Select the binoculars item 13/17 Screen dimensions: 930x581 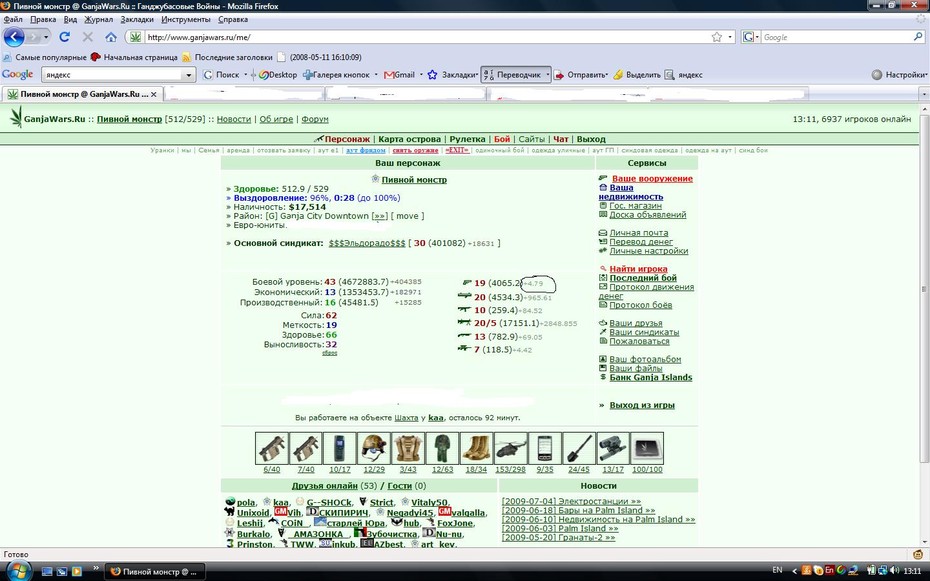coord(613,448)
